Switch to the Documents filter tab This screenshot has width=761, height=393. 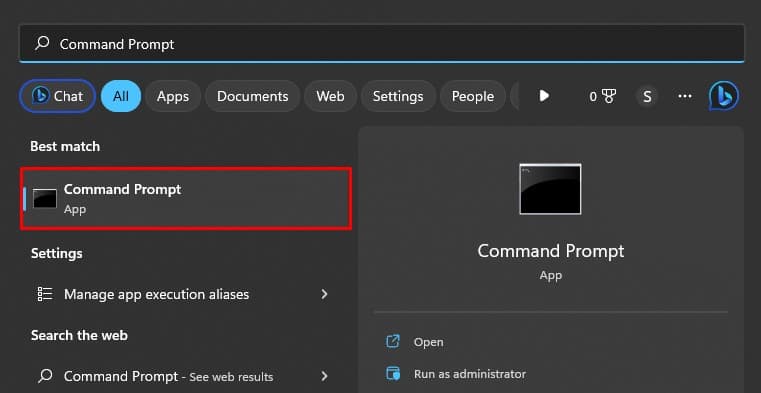point(252,96)
